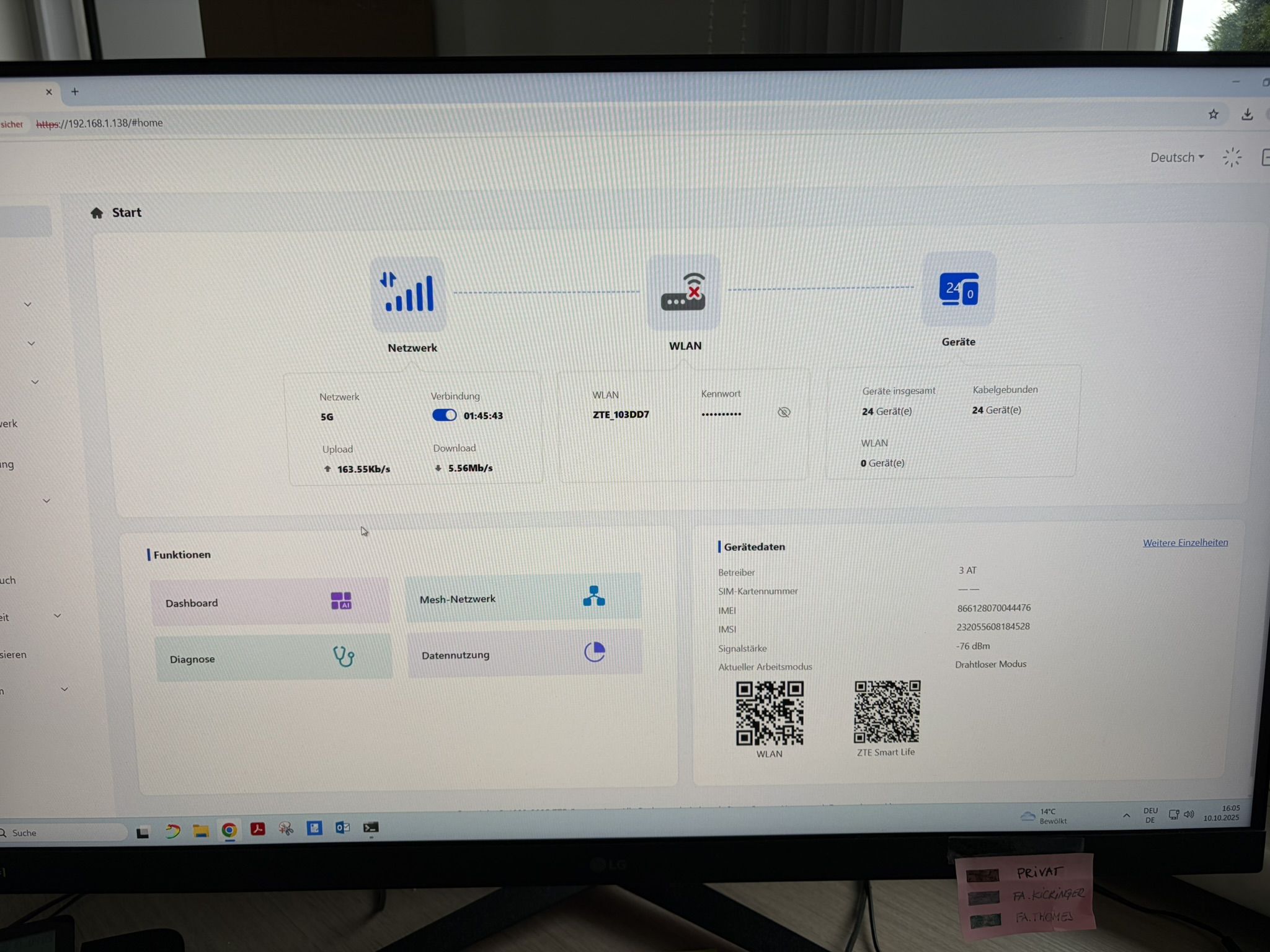Open the terminal icon in the taskbar
Viewport: 1270px width, 952px height.
click(x=371, y=827)
